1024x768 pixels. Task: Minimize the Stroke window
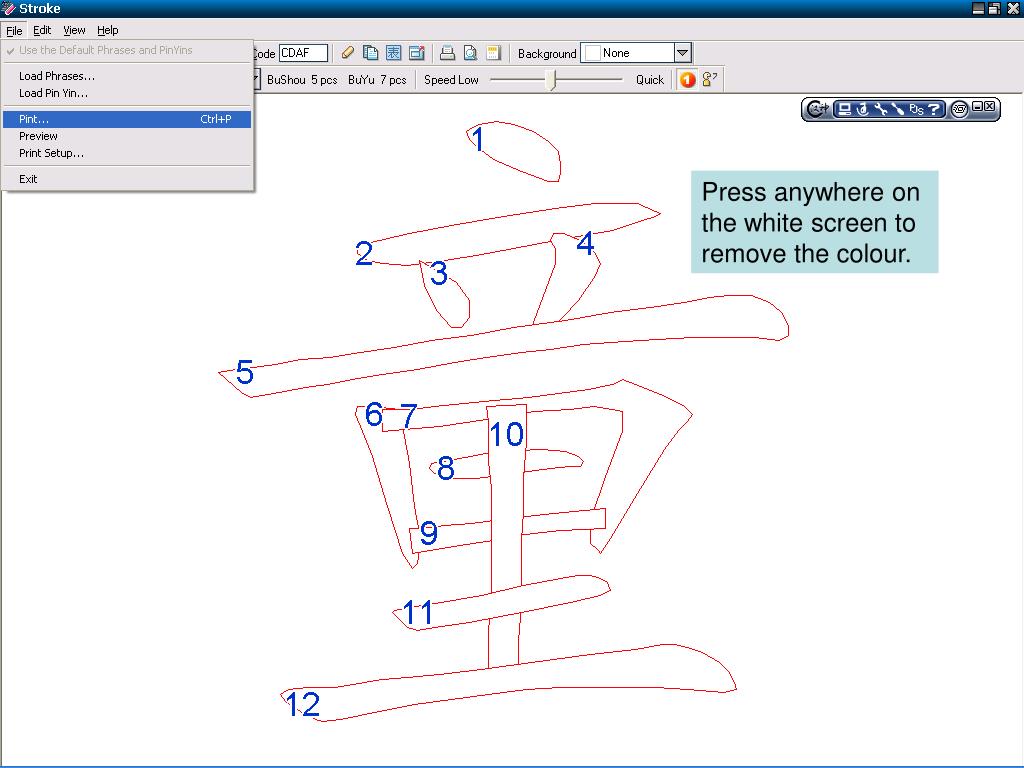[x=978, y=8]
